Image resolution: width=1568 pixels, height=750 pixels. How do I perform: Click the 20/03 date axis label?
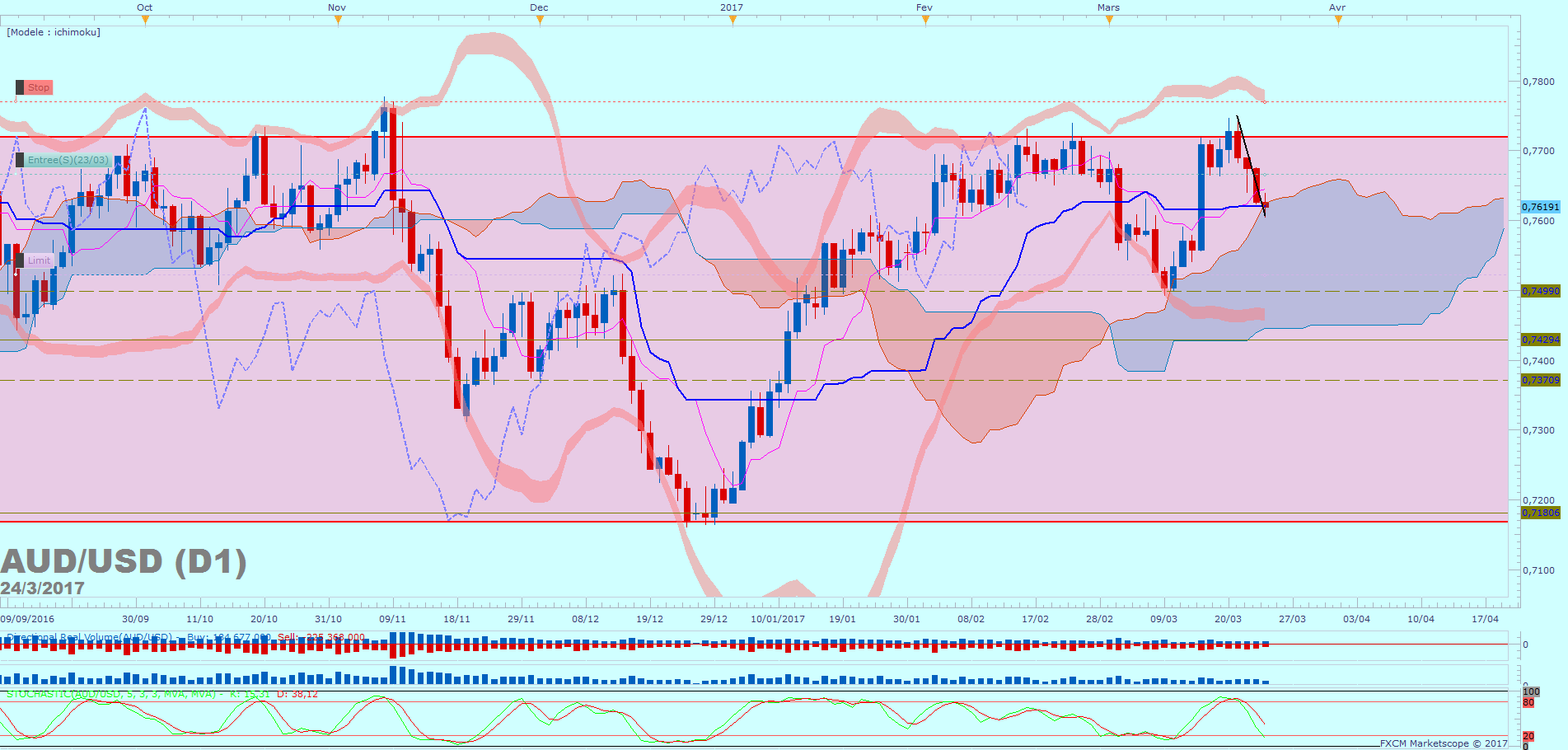click(1229, 619)
